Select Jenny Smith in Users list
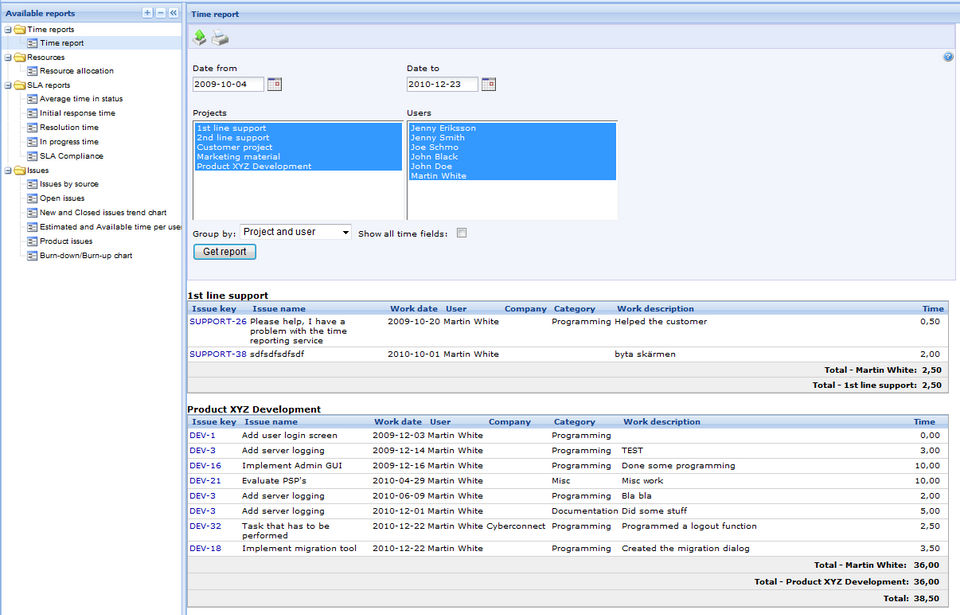The image size is (960, 615). click(x=437, y=138)
